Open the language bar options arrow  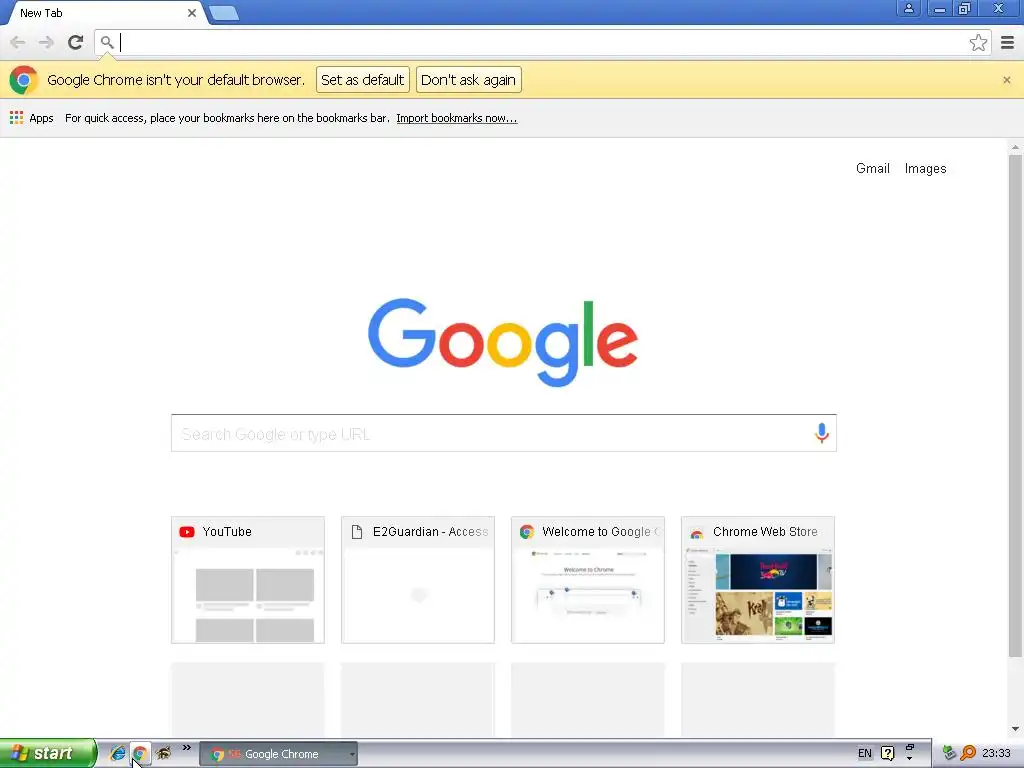[x=910, y=759]
